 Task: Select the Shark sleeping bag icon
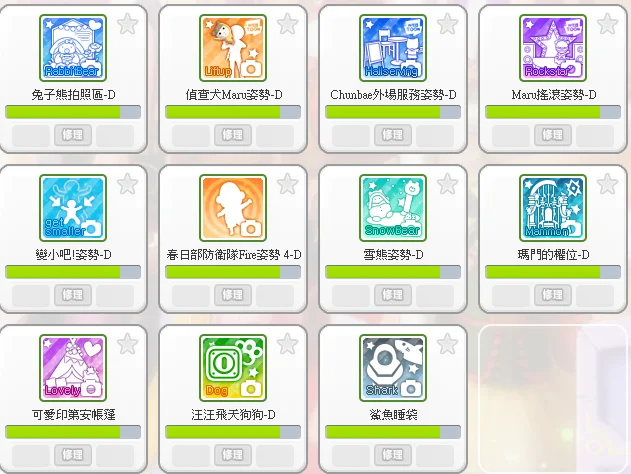point(393,368)
